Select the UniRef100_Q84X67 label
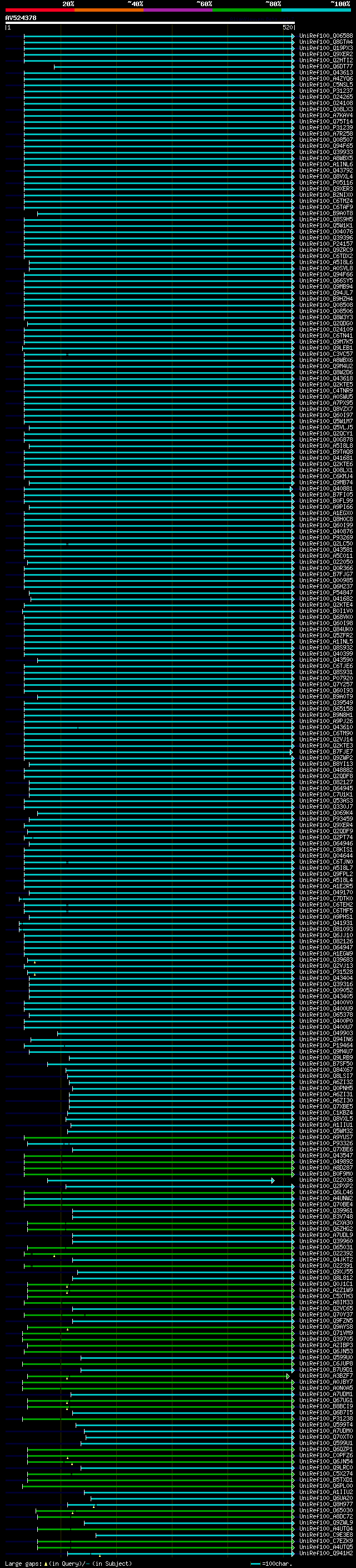 326,1070
